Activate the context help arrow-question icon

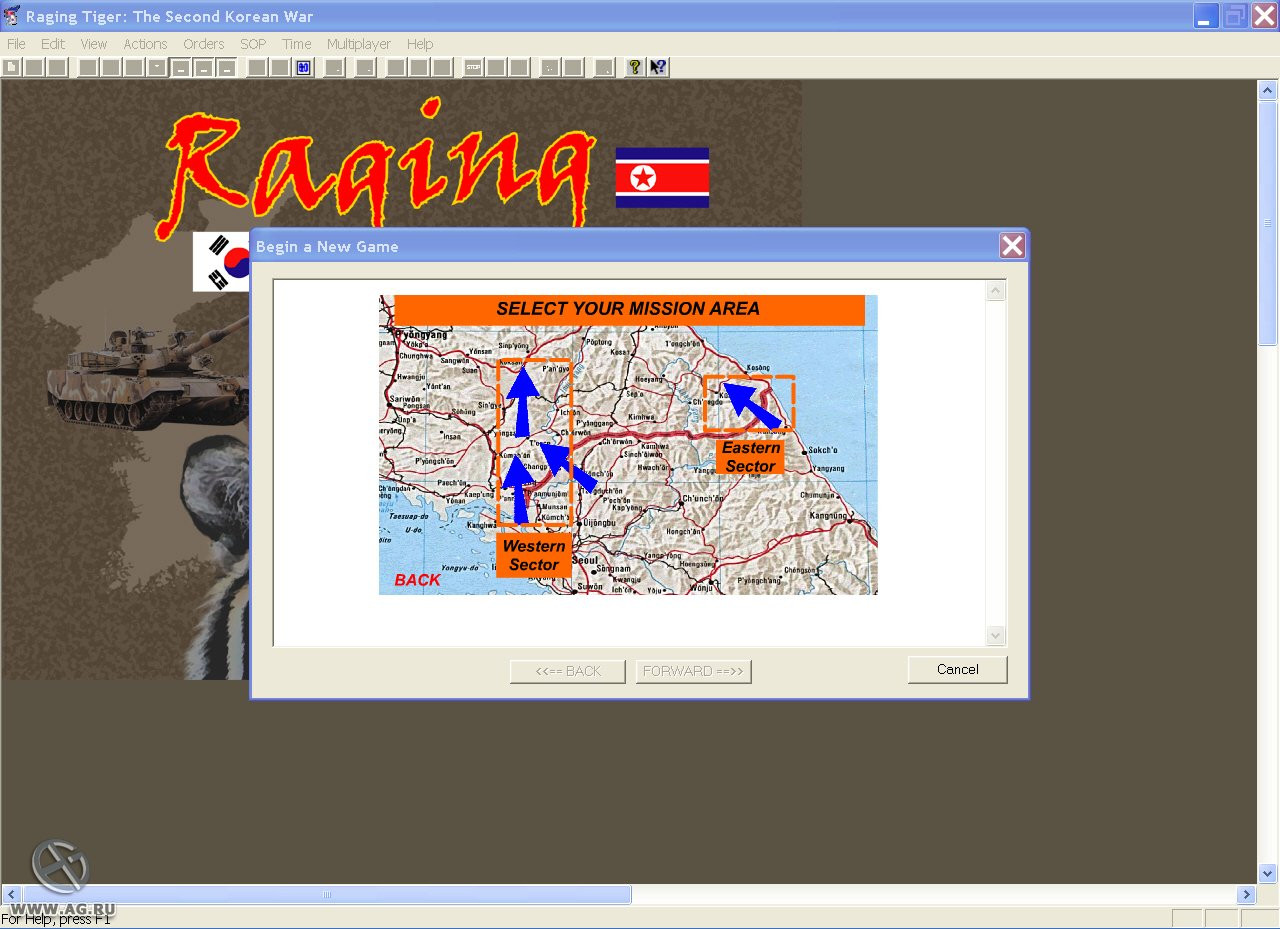tap(658, 67)
